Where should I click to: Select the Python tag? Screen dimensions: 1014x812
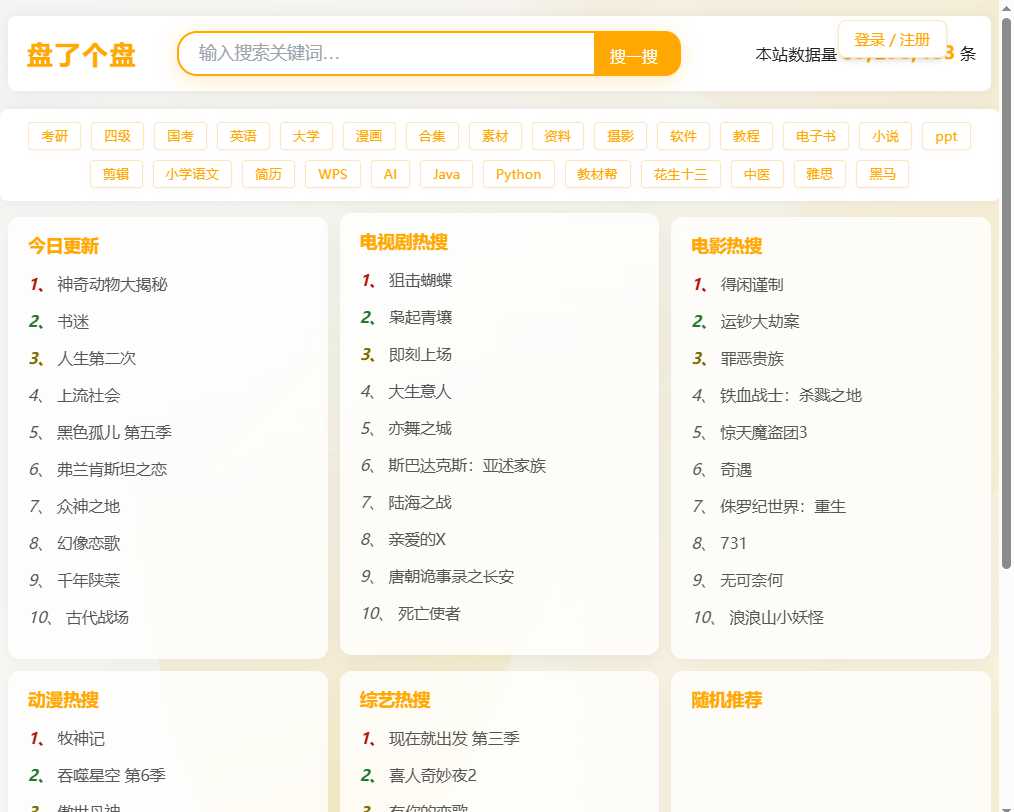tap(518, 173)
